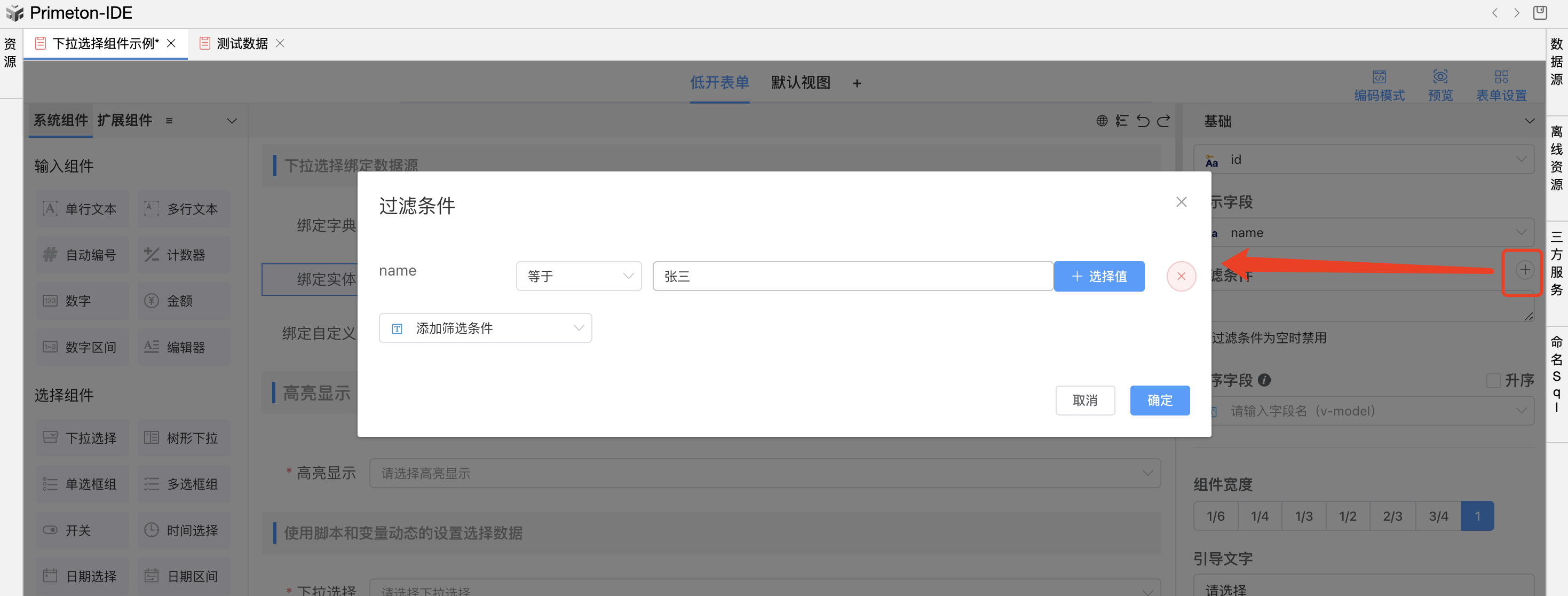
Task: Click the redo arrow icon
Action: (x=1163, y=121)
